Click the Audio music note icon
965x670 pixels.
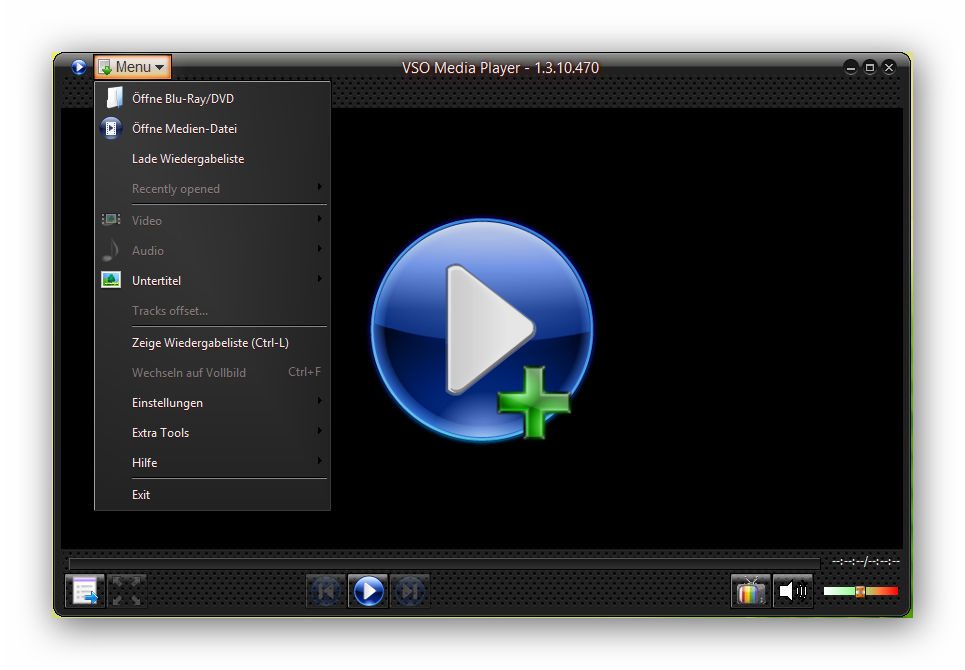[111, 250]
